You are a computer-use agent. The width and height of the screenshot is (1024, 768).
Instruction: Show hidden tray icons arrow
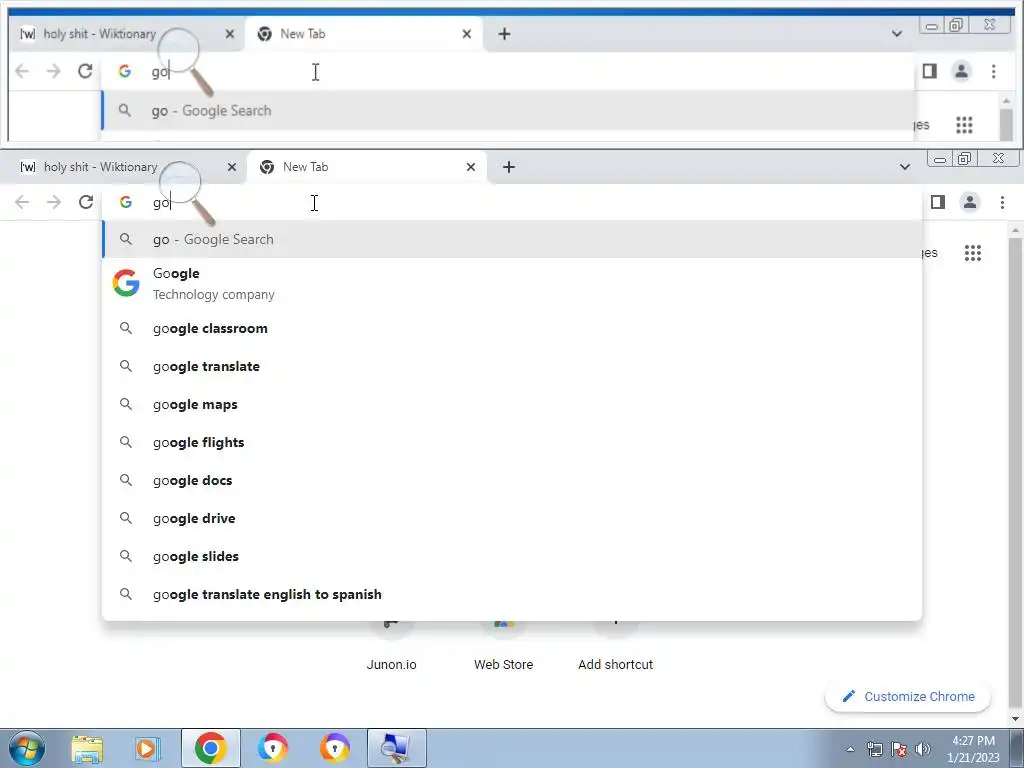pyautogui.click(x=850, y=749)
